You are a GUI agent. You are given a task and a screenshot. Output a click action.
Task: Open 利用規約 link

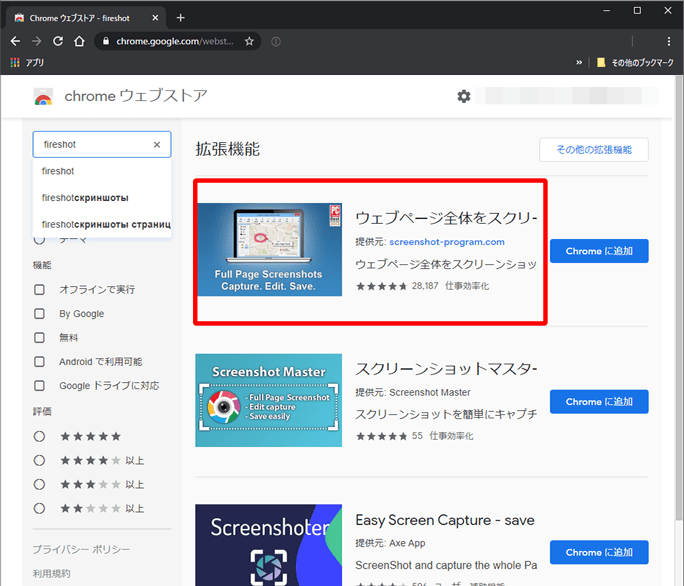51,573
